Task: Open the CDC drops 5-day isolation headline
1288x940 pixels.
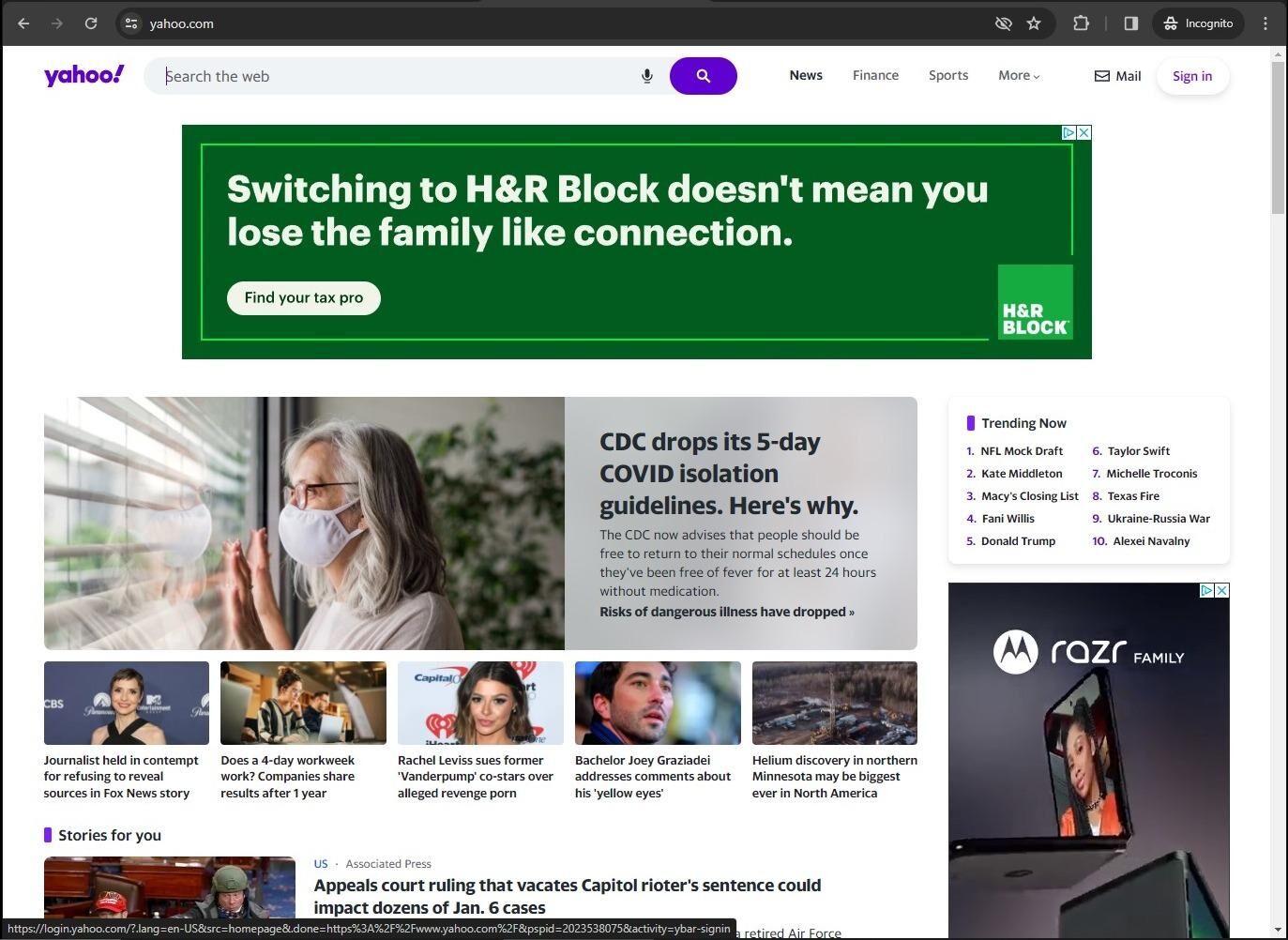Action: tap(729, 473)
